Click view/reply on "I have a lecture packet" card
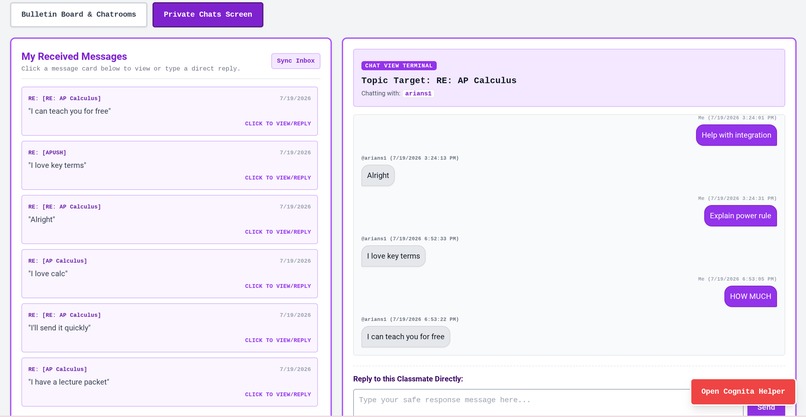The image size is (806, 417). tap(278, 394)
